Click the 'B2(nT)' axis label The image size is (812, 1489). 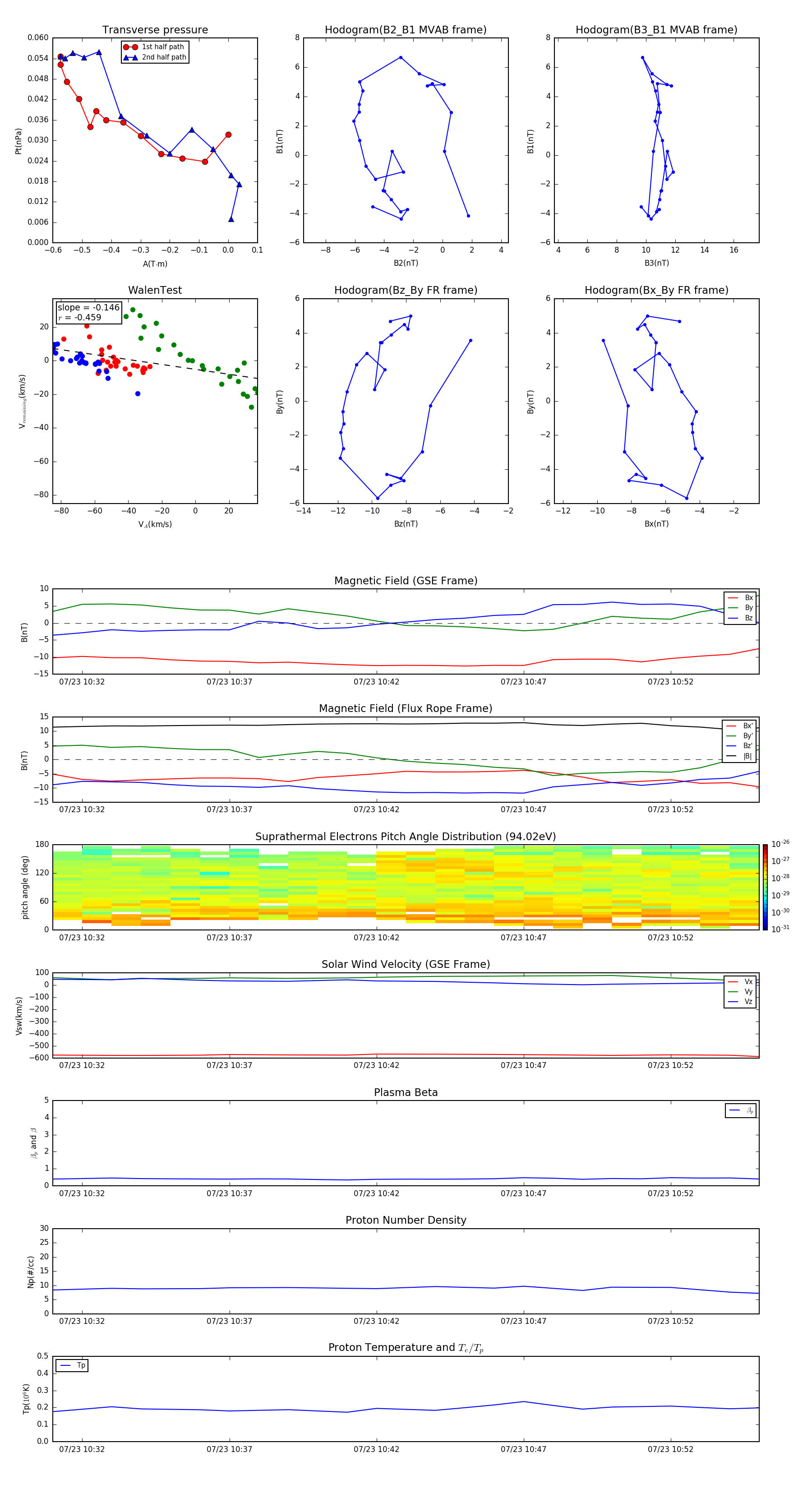tap(406, 263)
